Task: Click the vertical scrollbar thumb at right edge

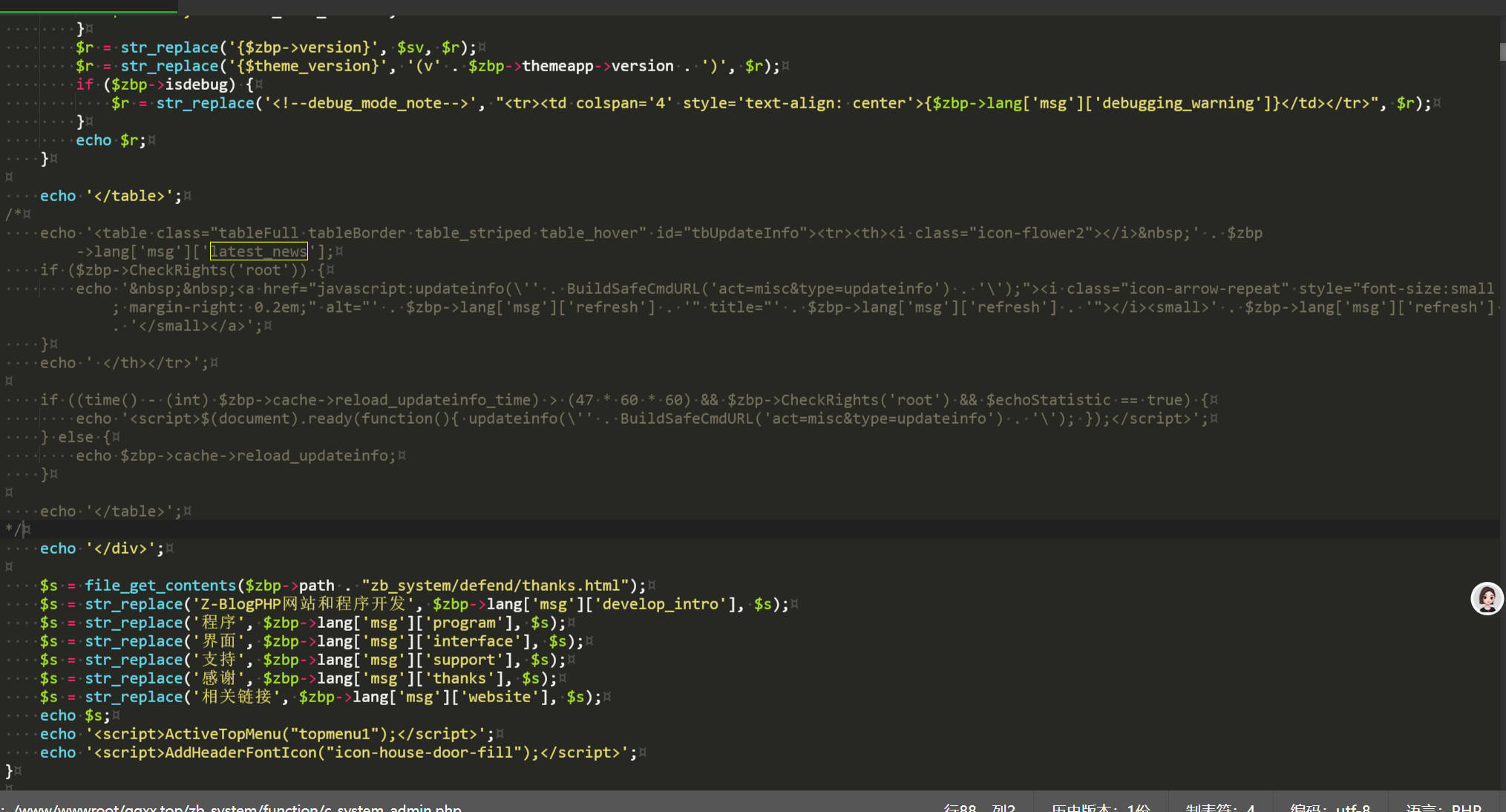Action: 1502,52
